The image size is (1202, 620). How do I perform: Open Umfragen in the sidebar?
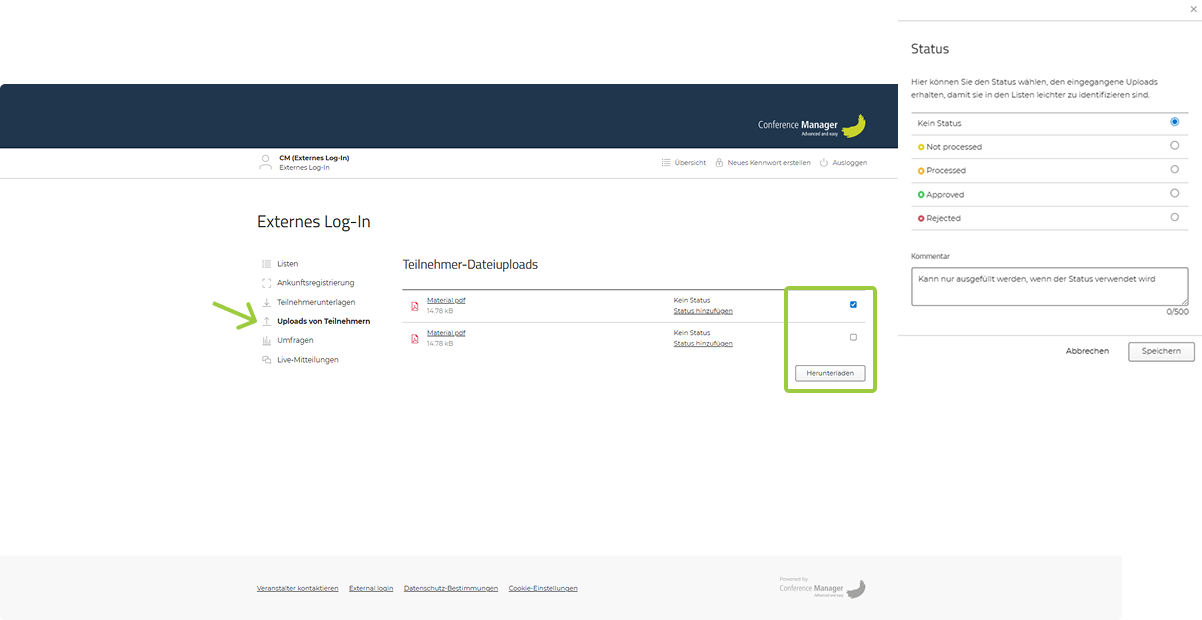[x=295, y=340]
